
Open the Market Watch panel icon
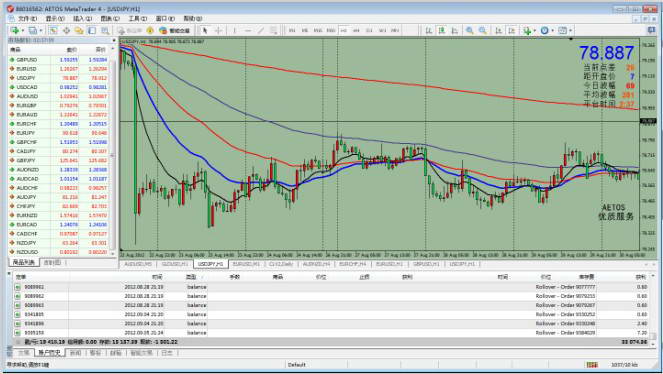pyautogui.click(x=53, y=30)
